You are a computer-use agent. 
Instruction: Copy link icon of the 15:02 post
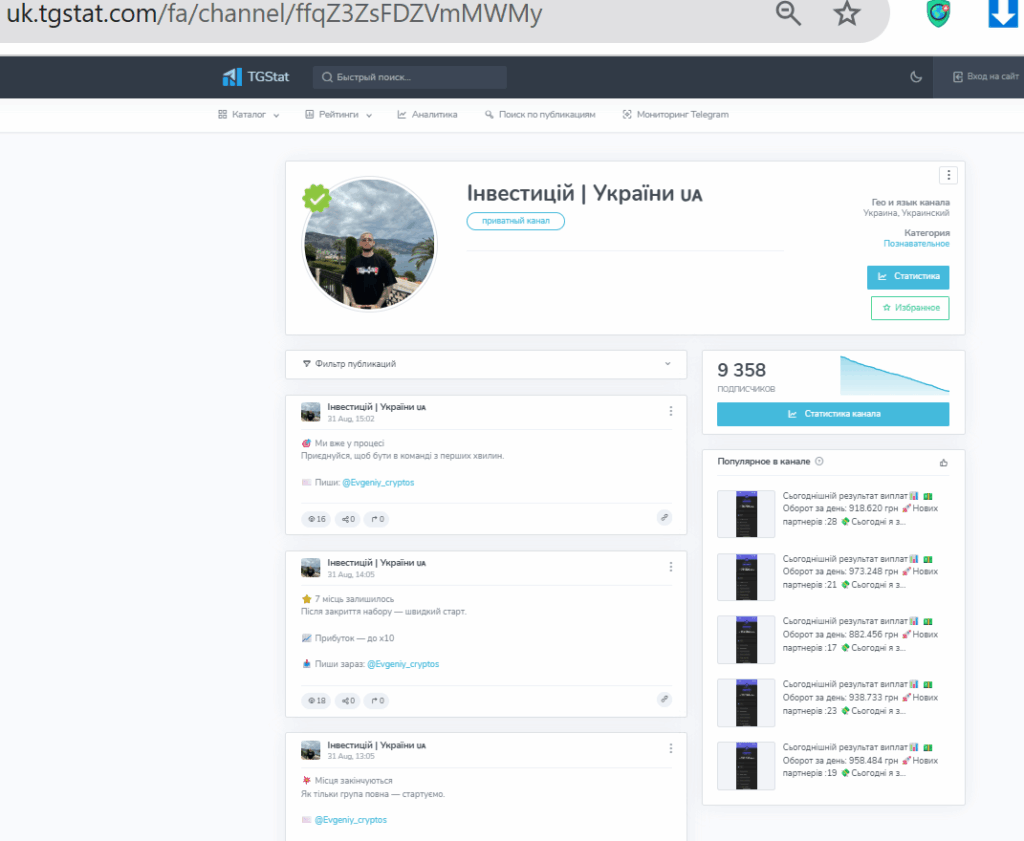(664, 518)
